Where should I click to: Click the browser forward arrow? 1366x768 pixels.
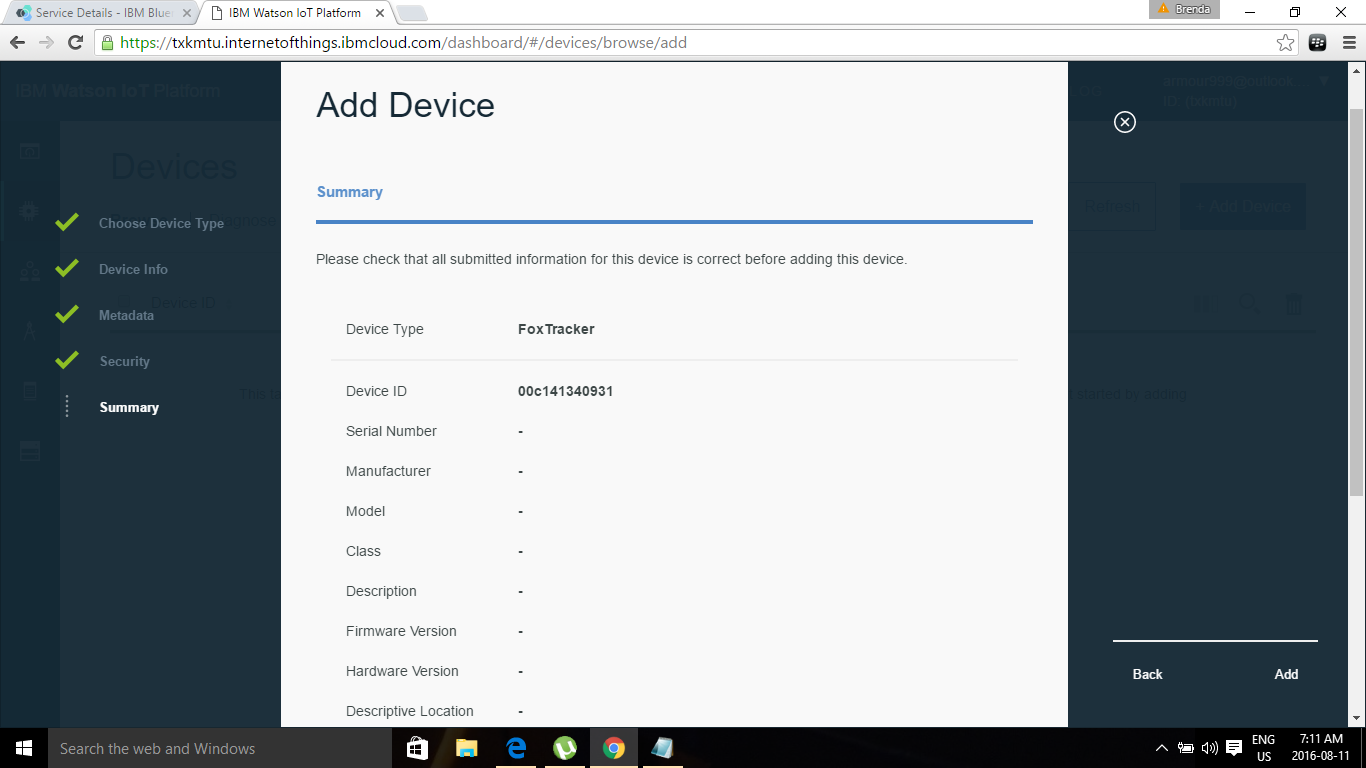[46, 42]
